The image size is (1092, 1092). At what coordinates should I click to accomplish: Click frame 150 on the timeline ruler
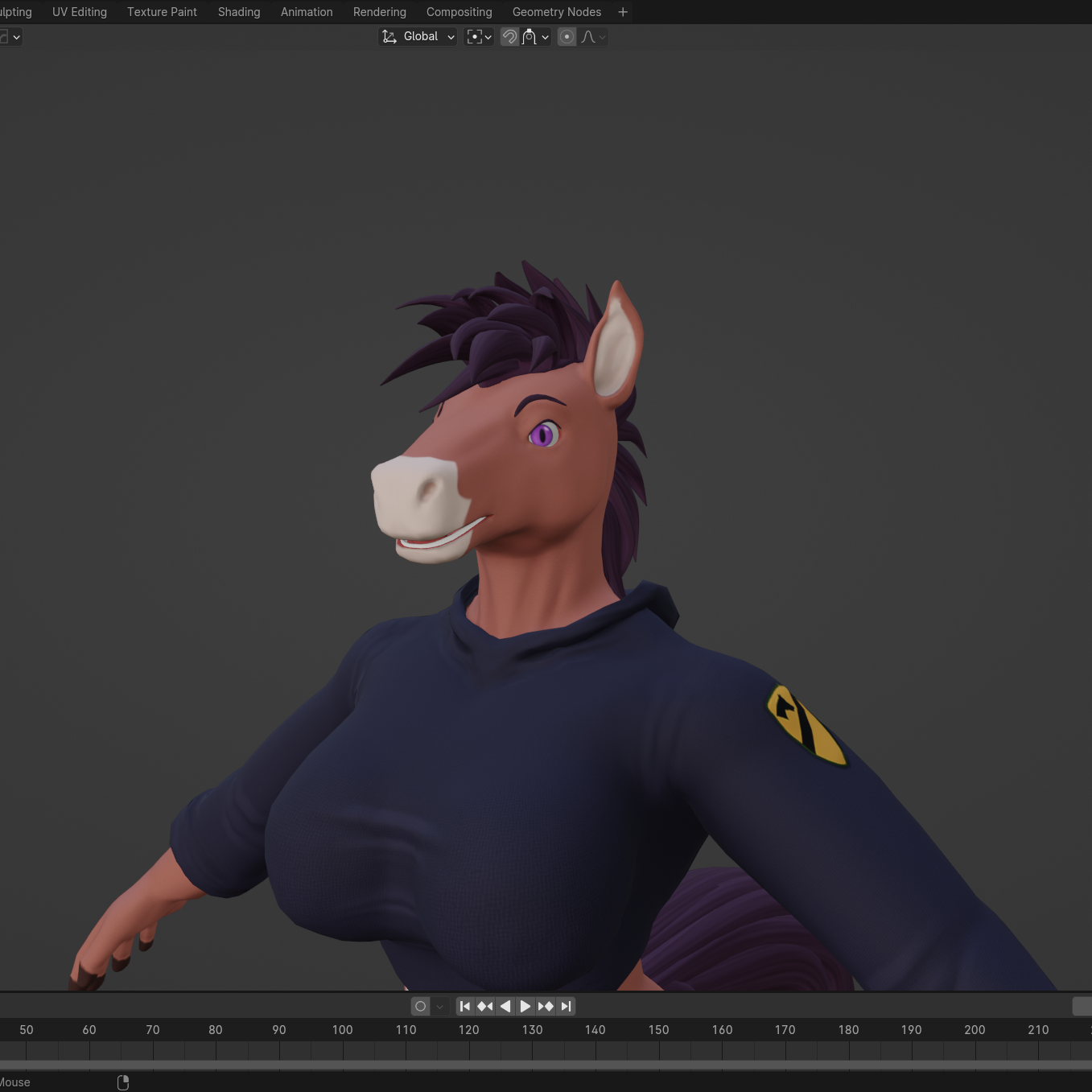point(658,1030)
